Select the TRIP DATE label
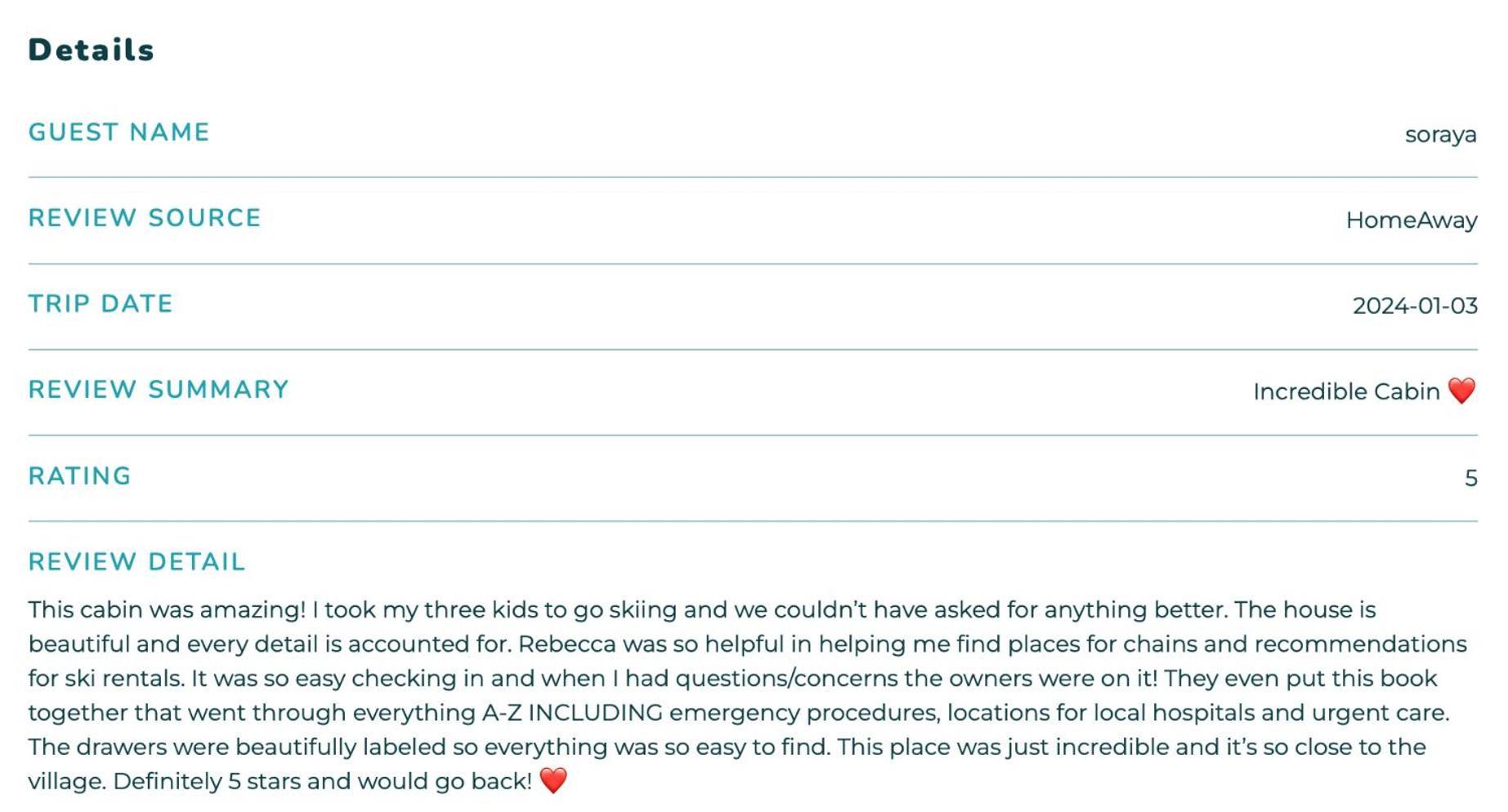The width and height of the screenshot is (1508, 812). [101, 304]
